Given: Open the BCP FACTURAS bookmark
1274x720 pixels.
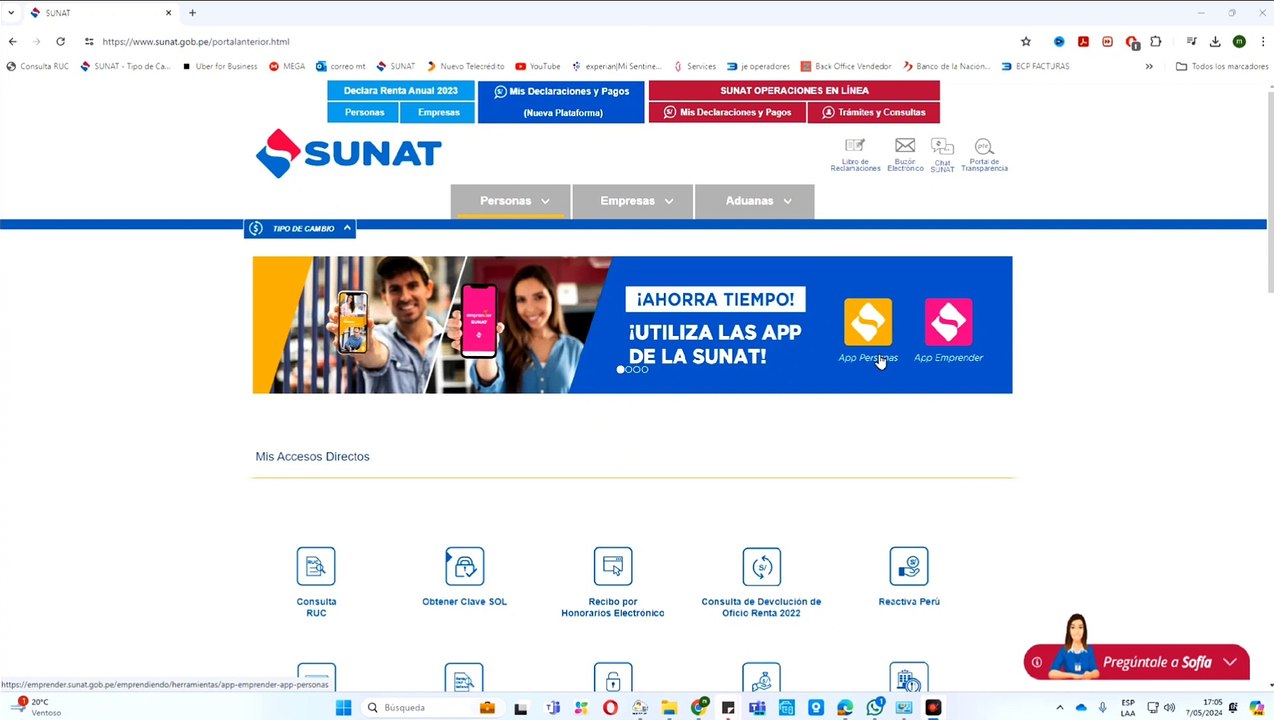Looking at the screenshot, I should tap(1035, 66).
